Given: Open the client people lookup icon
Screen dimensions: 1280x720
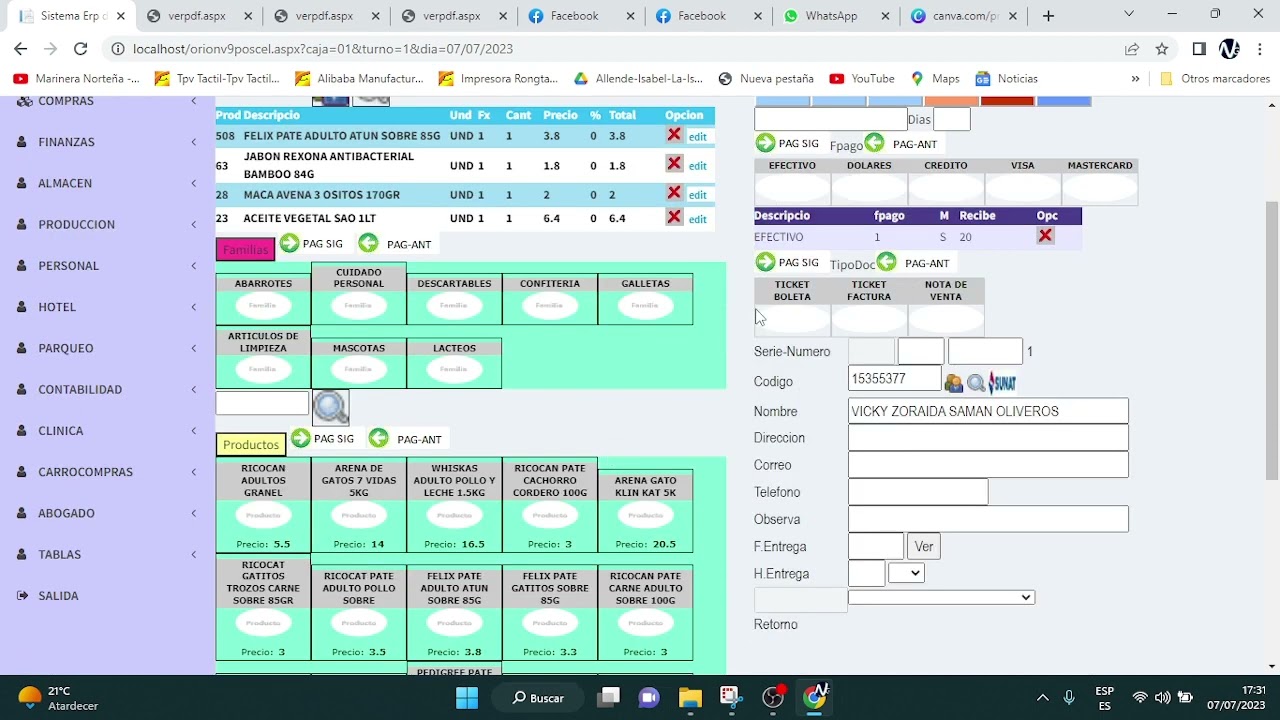Looking at the screenshot, I should coord(954,383).
